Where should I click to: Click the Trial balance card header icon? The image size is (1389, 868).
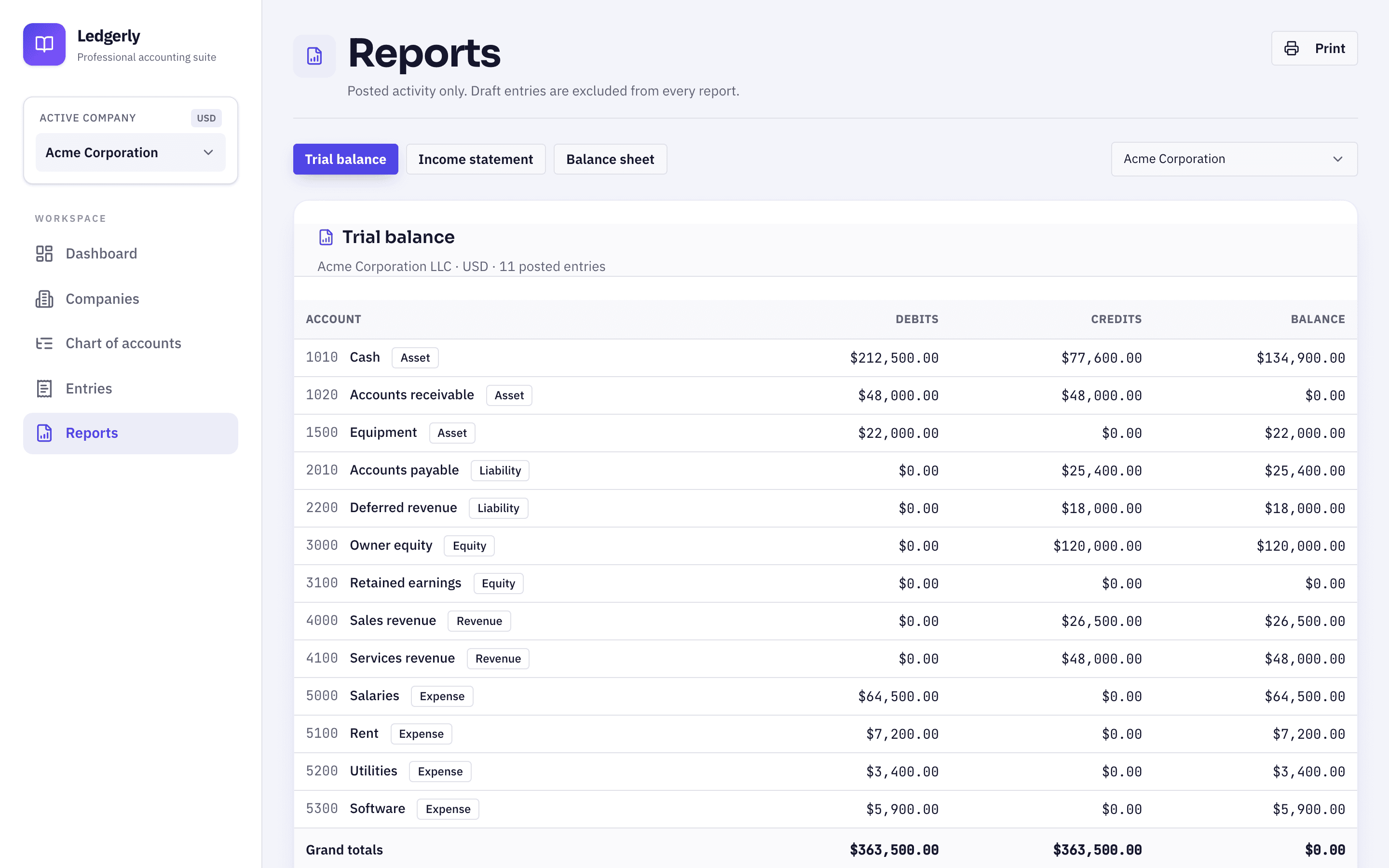point(326,237)
